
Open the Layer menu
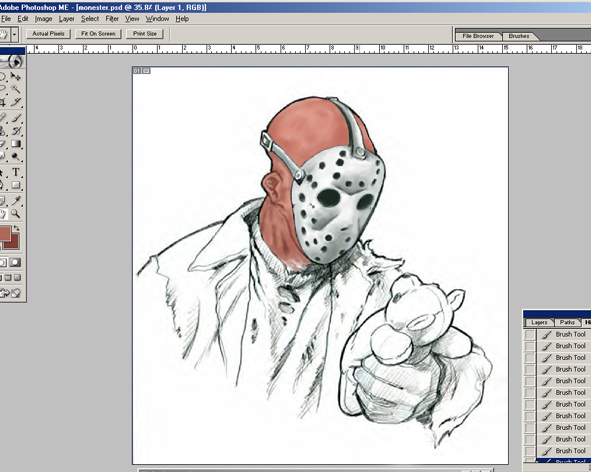(x=66, y=18)
